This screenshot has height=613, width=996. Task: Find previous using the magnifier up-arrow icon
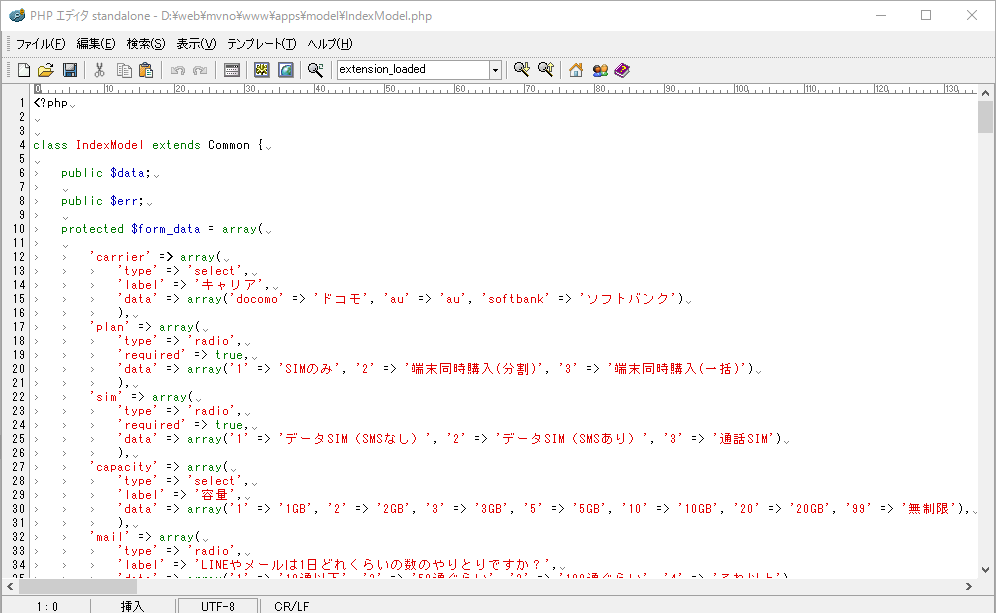(546, 70)
